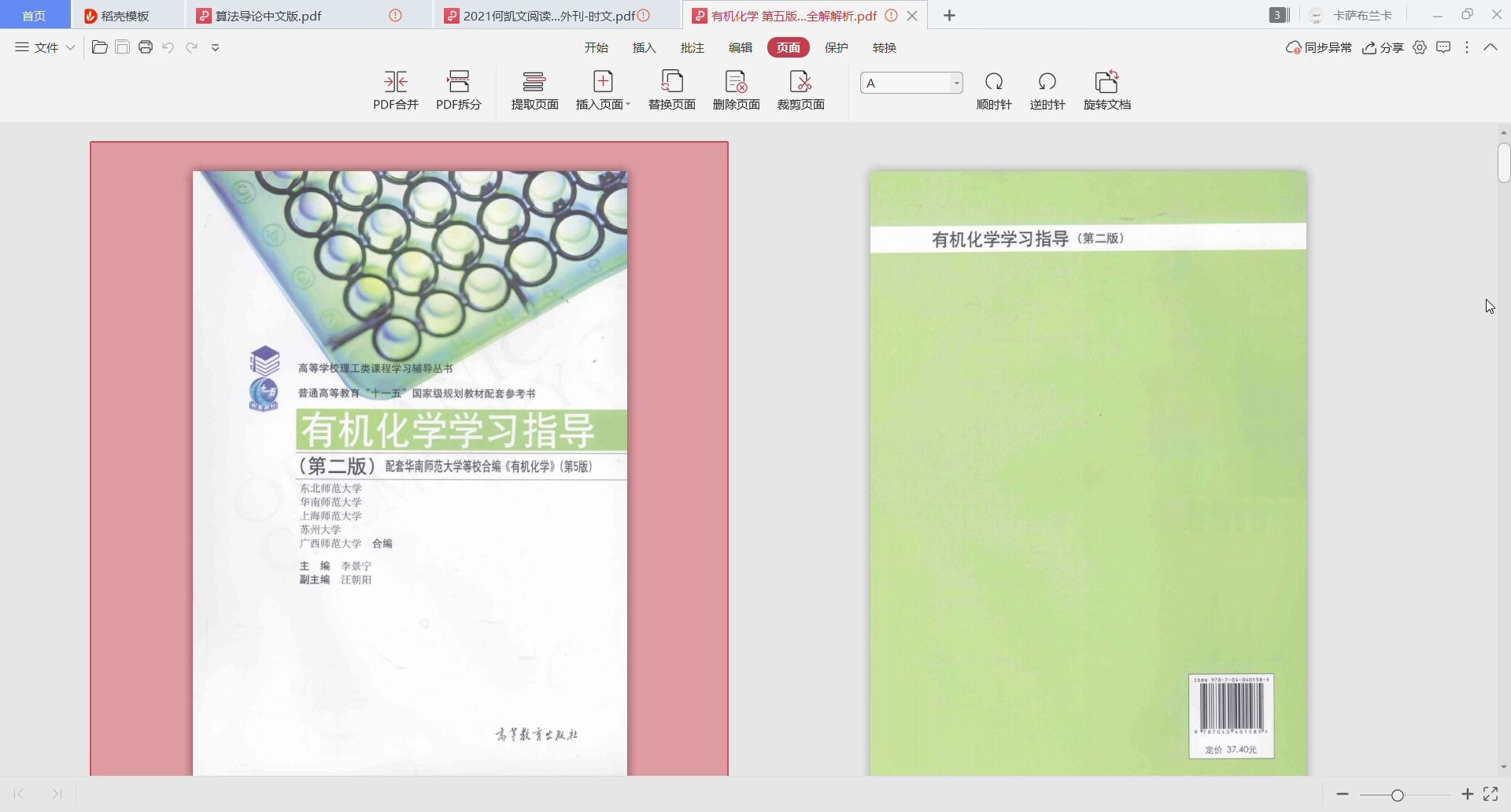Screen dimensions: 1511x812
Task: Open the PDF合并 merge tool
Action: click(395, 90)
